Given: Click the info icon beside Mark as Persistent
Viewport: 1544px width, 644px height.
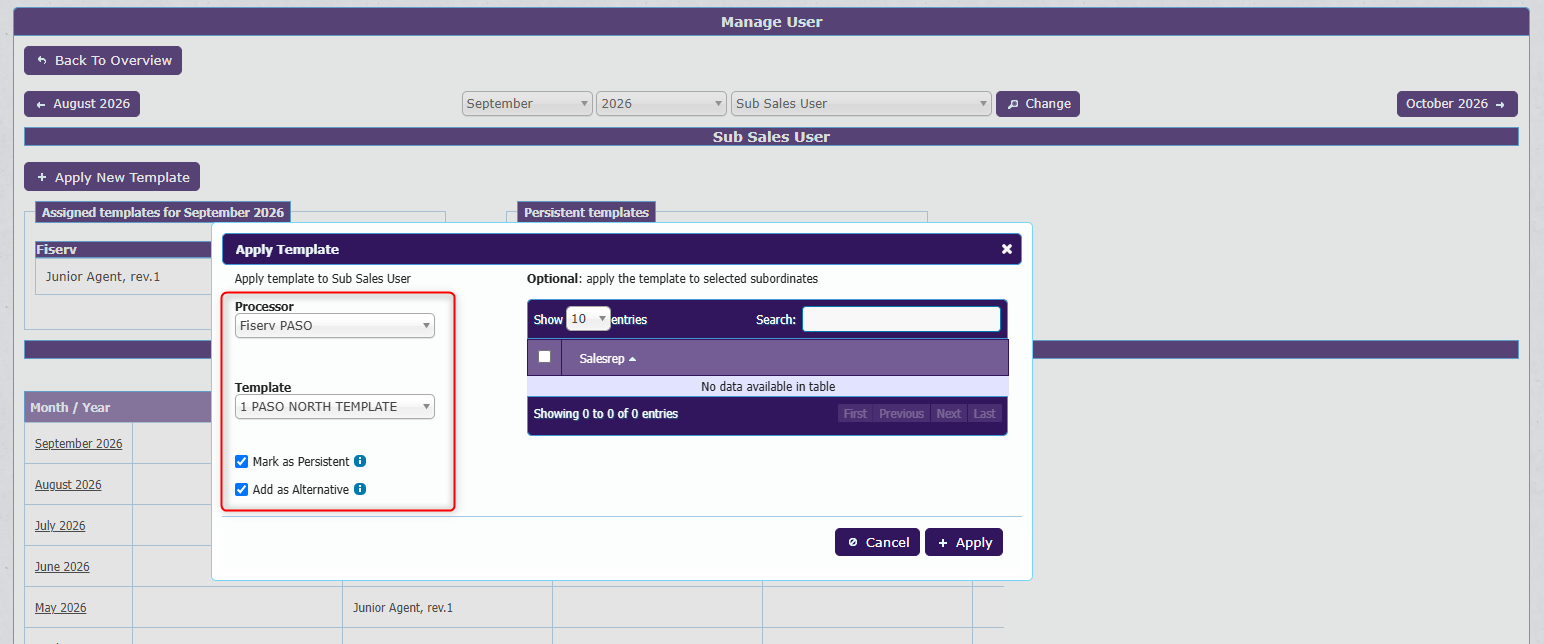Looking at the screenshot, I should point(360,462).
